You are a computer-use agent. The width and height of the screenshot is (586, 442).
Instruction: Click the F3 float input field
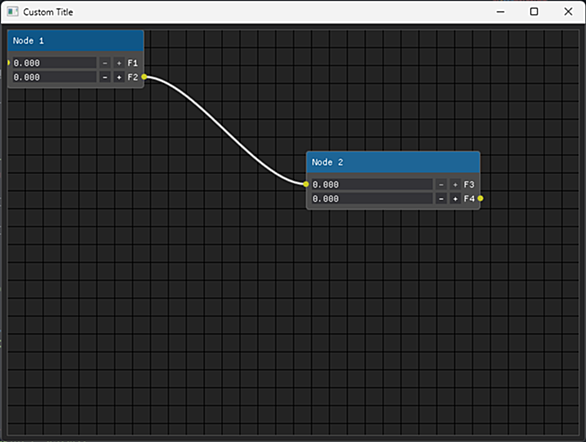pyautogui.click(x=372, y=184)
